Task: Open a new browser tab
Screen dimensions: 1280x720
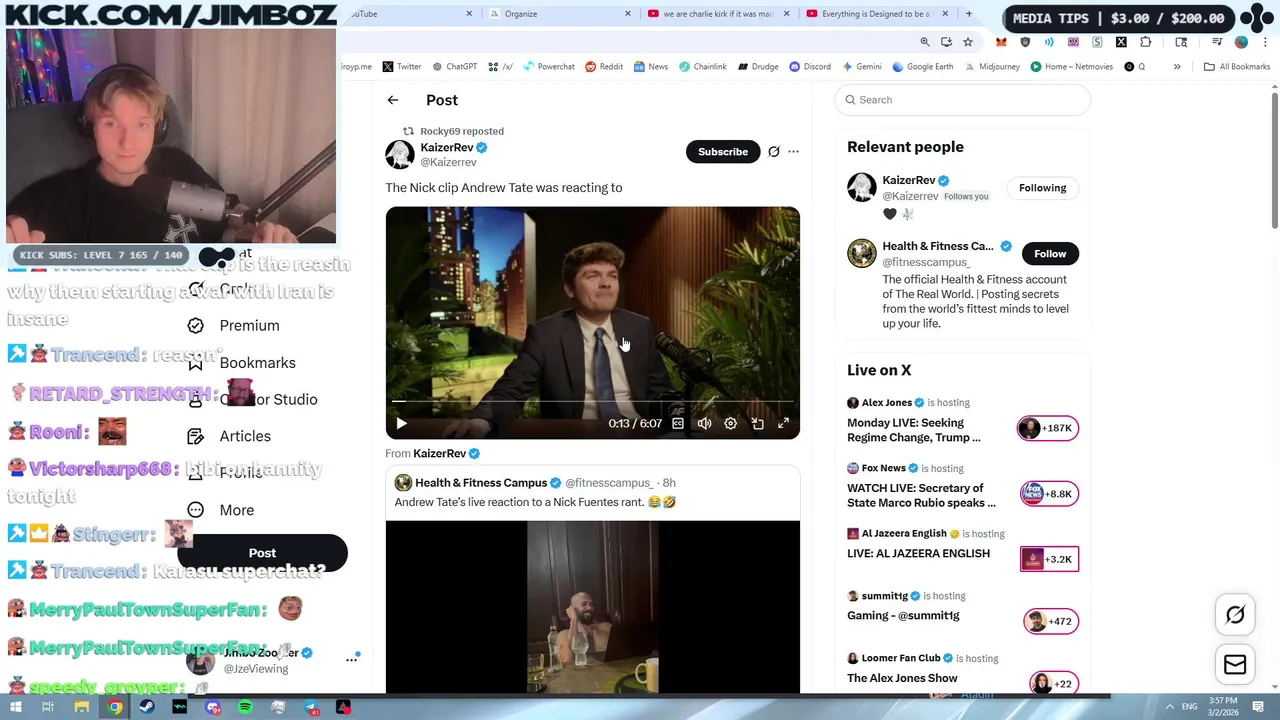Action: (x=968, y=14)
